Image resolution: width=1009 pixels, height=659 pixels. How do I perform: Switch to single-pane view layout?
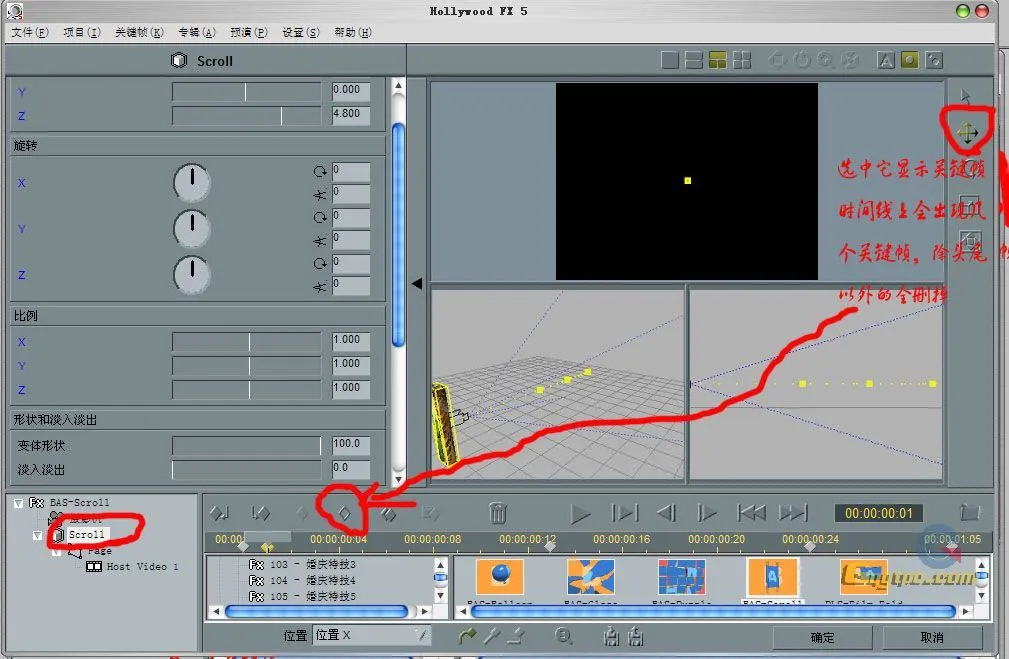pos(670,61)
